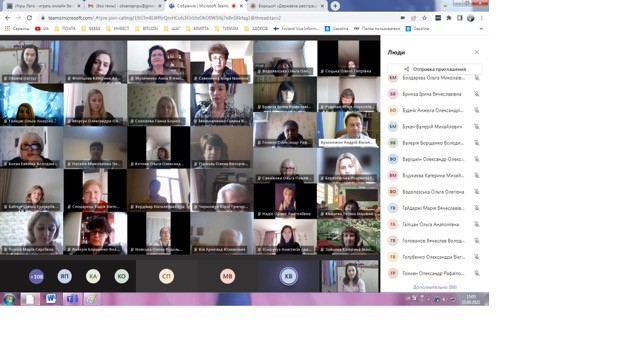Viewport: 640px width, 363px height.
Task: Click the teams.microsoft.com address bar
Action: (220, 18)
